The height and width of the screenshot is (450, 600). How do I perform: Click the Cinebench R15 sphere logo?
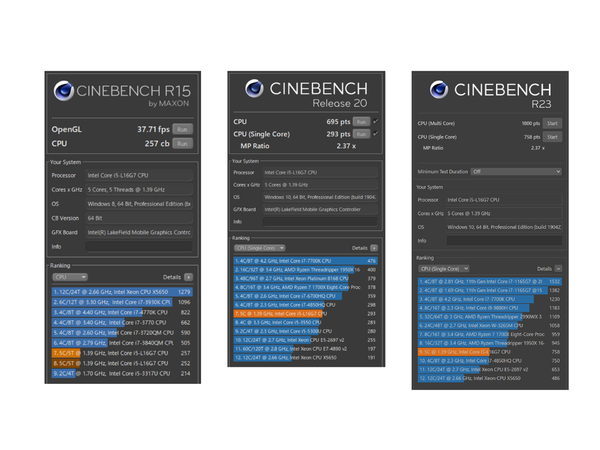coord(64,91)
